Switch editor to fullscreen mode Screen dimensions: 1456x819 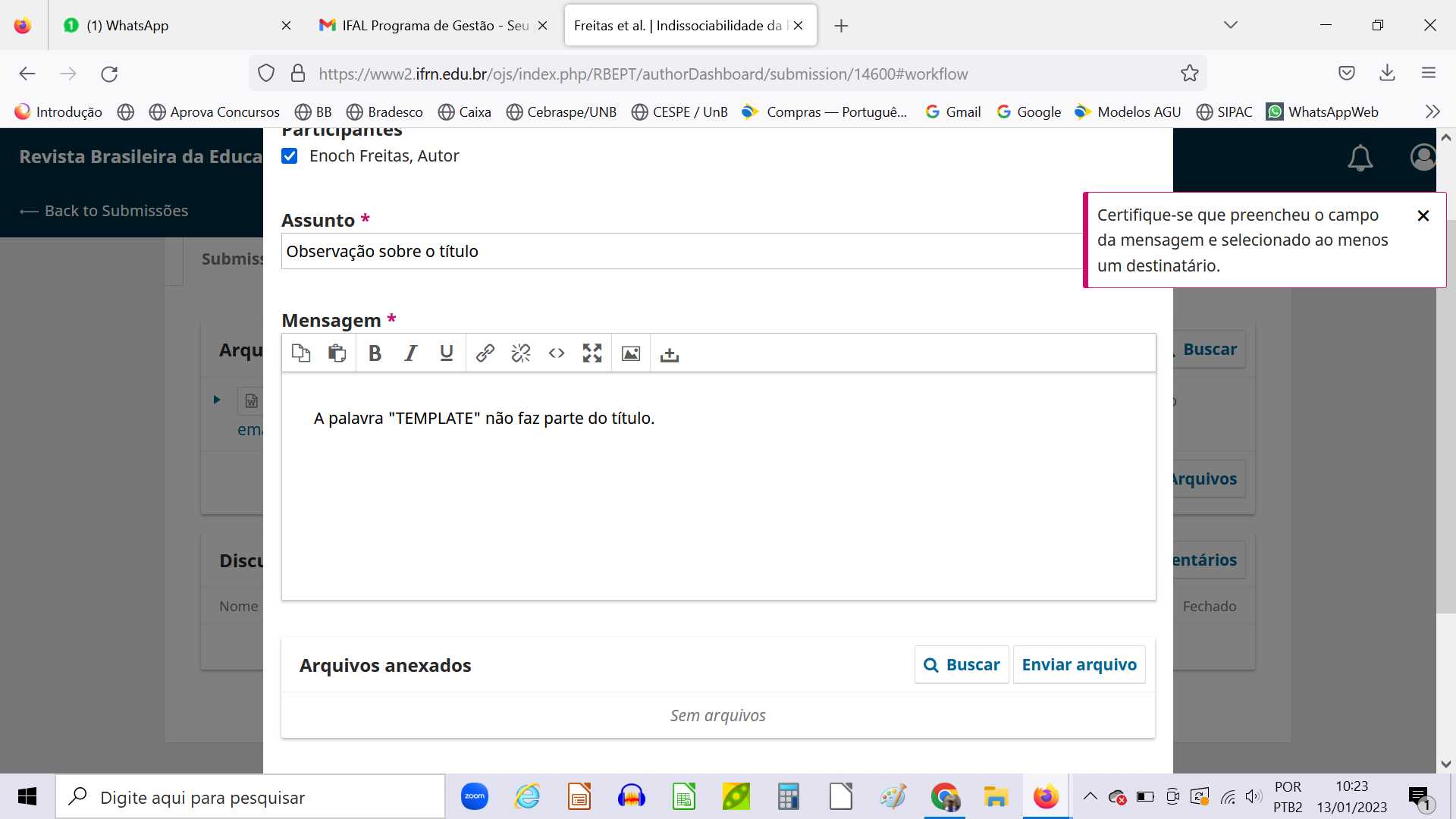coord(592,353)
